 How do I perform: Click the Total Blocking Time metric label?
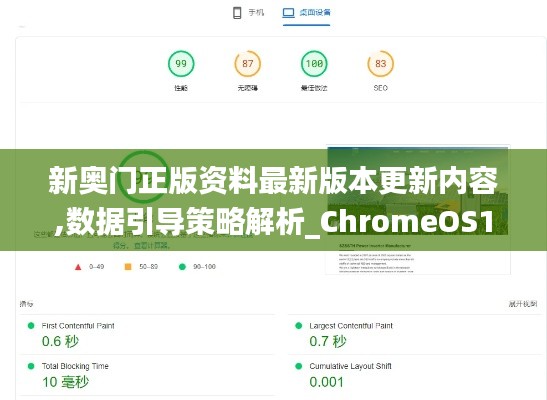click(x=75, y=366)
